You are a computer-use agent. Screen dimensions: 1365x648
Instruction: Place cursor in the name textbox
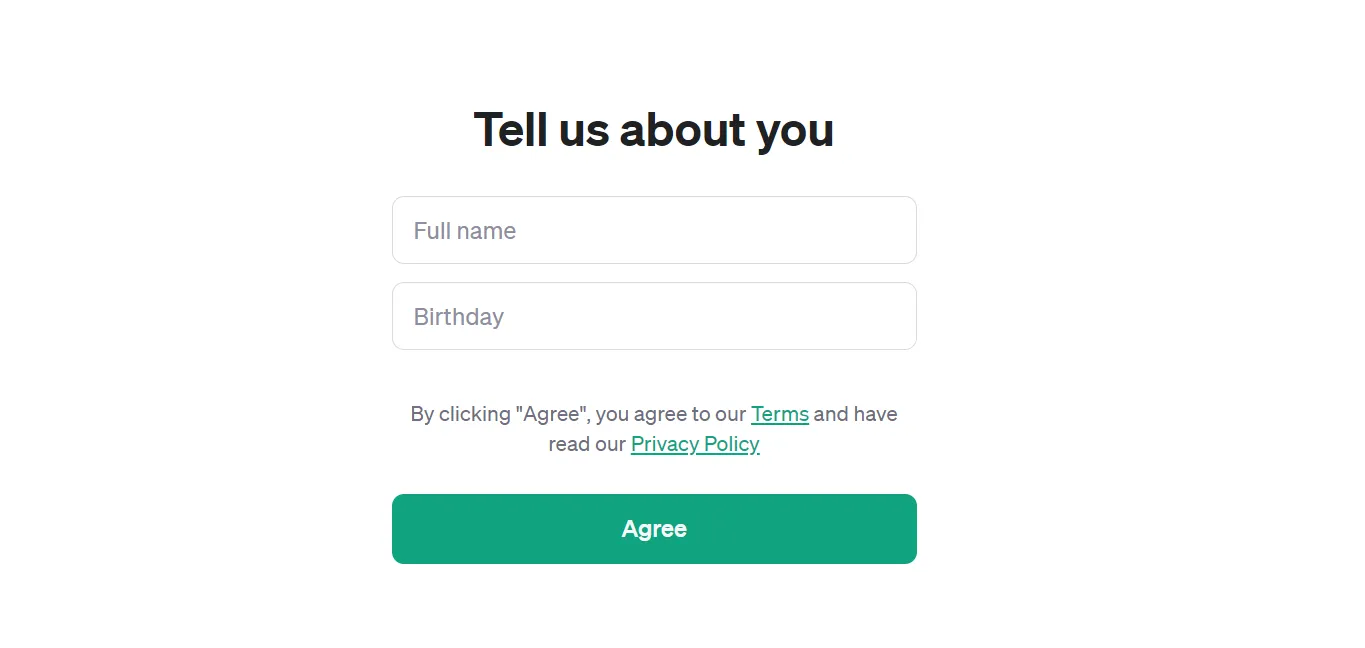[654, 230]
